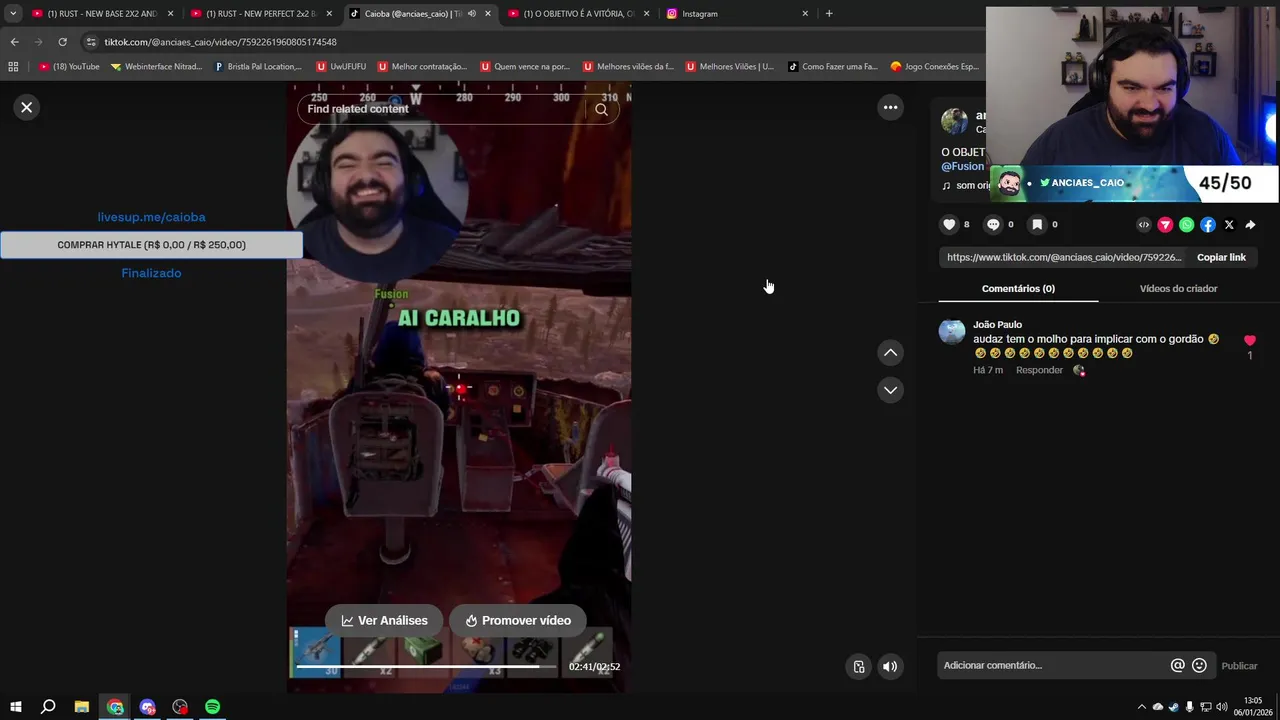Screen dimensions: 1280x720
Task: Open Spotify from the taskbar
Action: click(212, 707)
